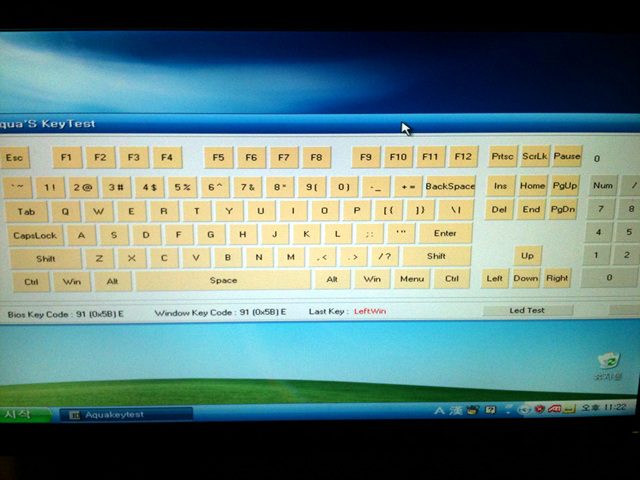Click the numpad 1 key tile

pos(596,256)
